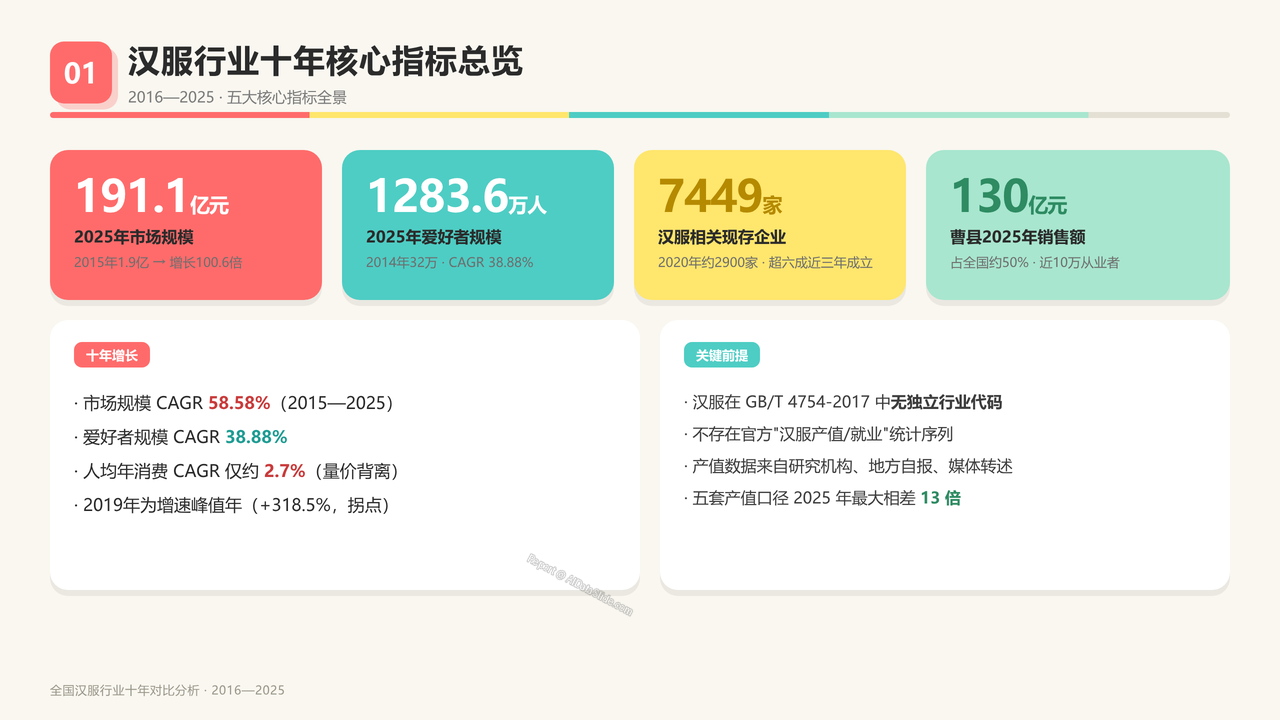Click note 占全国约50% · 近10万从业者

1034,263
